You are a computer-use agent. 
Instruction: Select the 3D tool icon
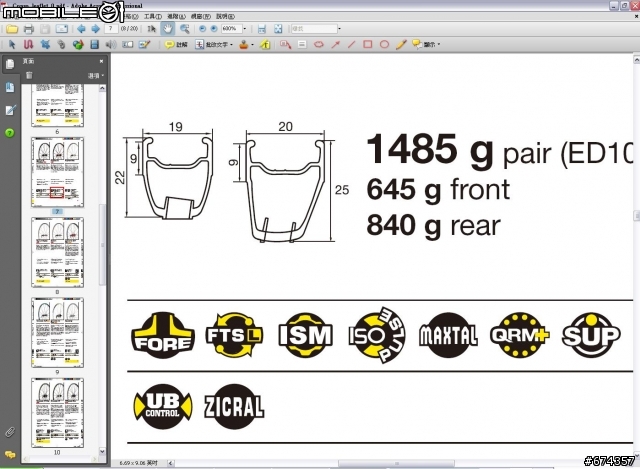pos(78,44)
